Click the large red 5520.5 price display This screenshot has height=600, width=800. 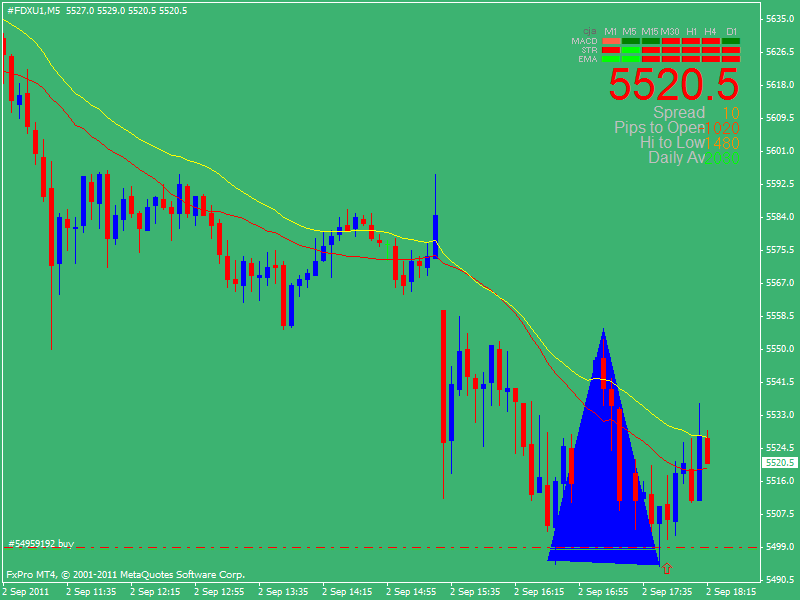tap(674, 84)
